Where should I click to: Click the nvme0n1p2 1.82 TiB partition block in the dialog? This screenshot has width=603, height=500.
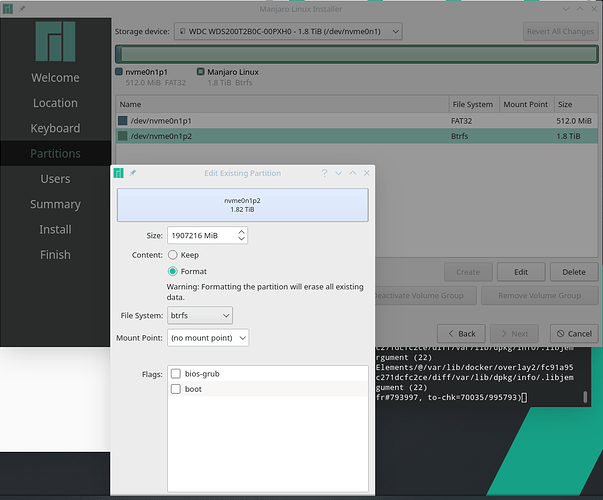(x=243, y=205)
